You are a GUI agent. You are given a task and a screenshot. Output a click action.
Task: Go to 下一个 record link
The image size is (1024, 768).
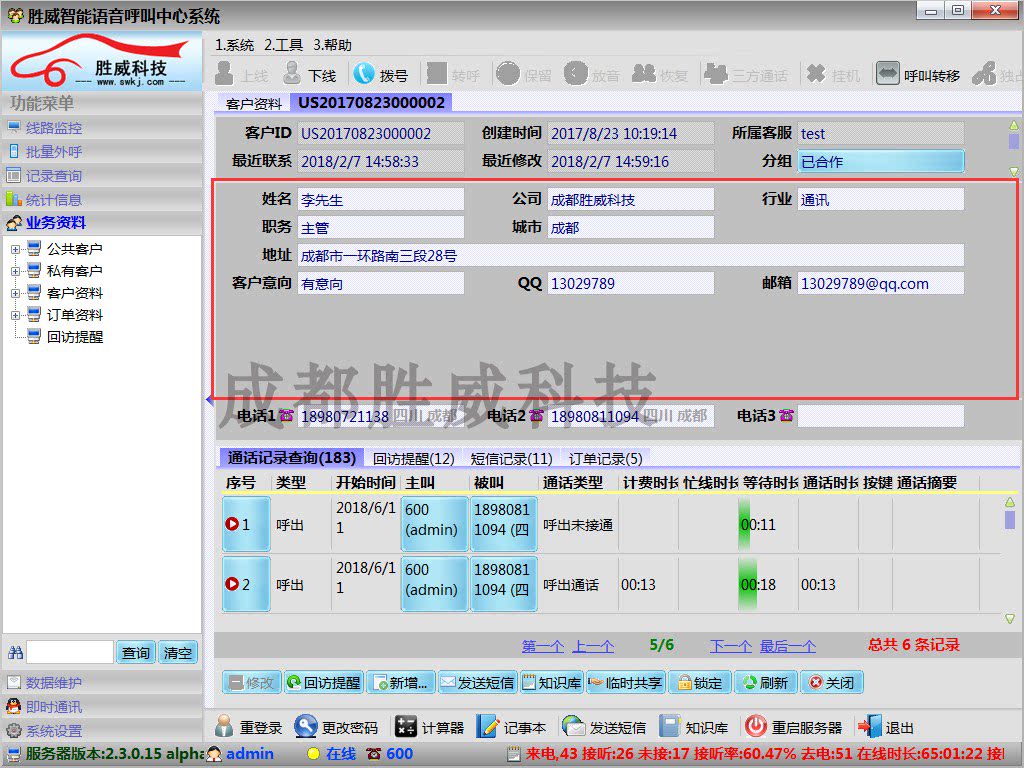pos(730,646)
